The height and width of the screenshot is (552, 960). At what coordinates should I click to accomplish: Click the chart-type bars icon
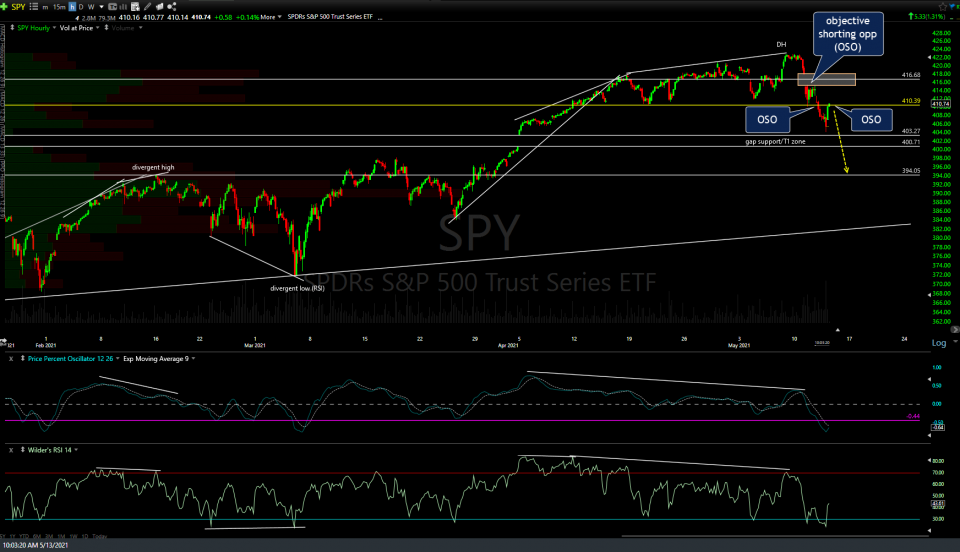click(122, 7)
